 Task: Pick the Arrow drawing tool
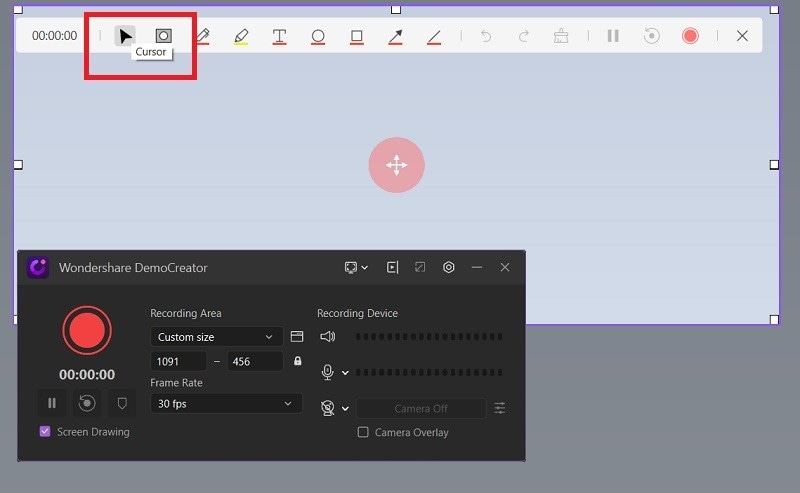tap(395, 36)
